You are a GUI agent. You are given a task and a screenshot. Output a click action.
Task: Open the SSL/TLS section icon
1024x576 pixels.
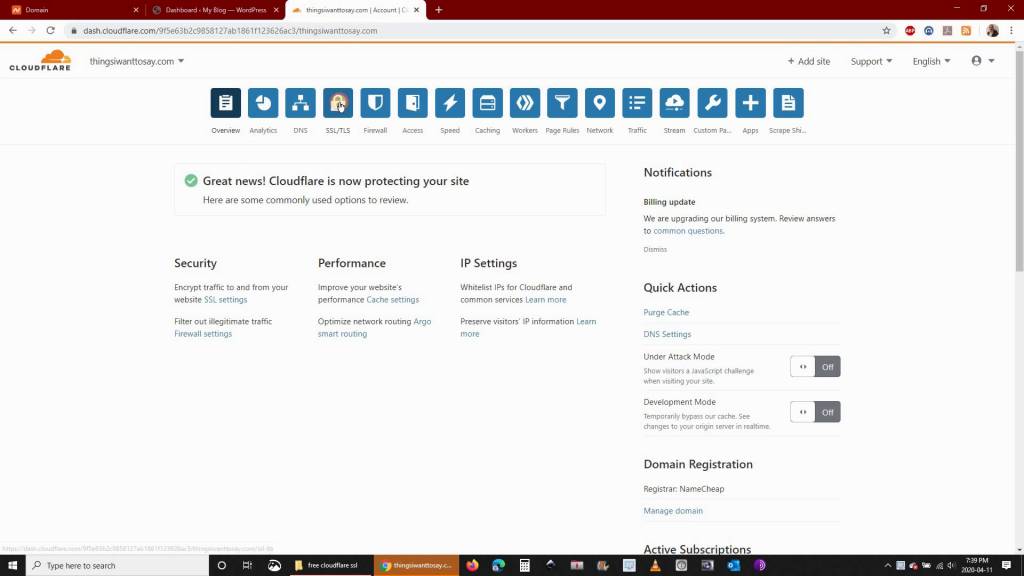[x=338, y=103]
